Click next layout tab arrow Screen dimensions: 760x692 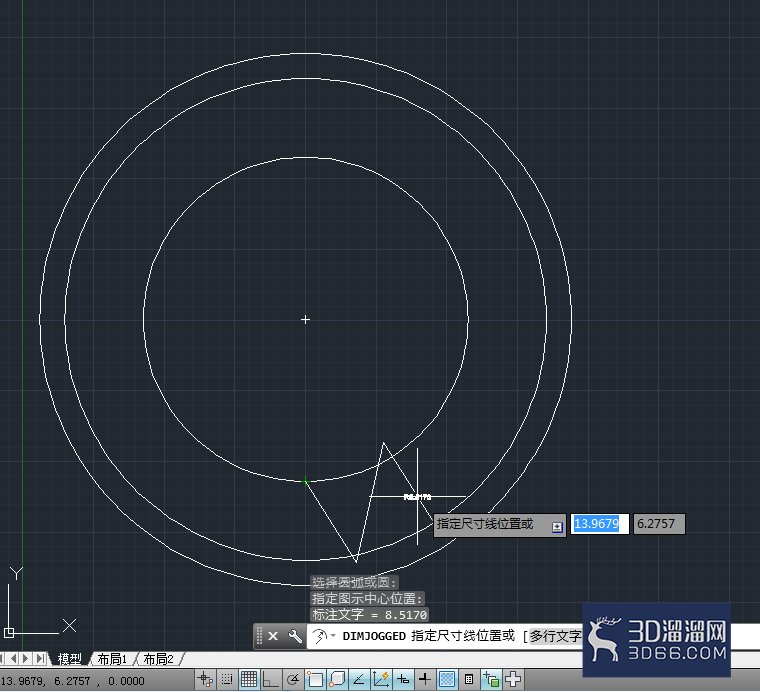(26, 659)
